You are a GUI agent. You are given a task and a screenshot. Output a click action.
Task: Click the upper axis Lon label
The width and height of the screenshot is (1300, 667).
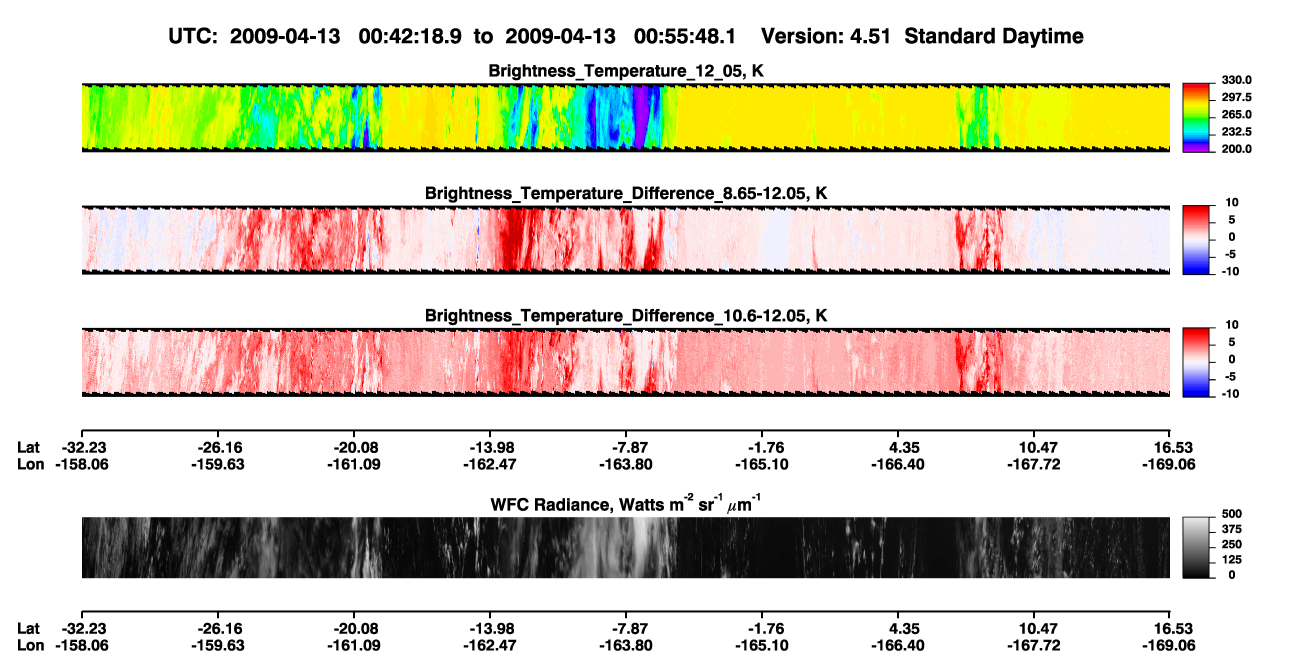(31, 464)
